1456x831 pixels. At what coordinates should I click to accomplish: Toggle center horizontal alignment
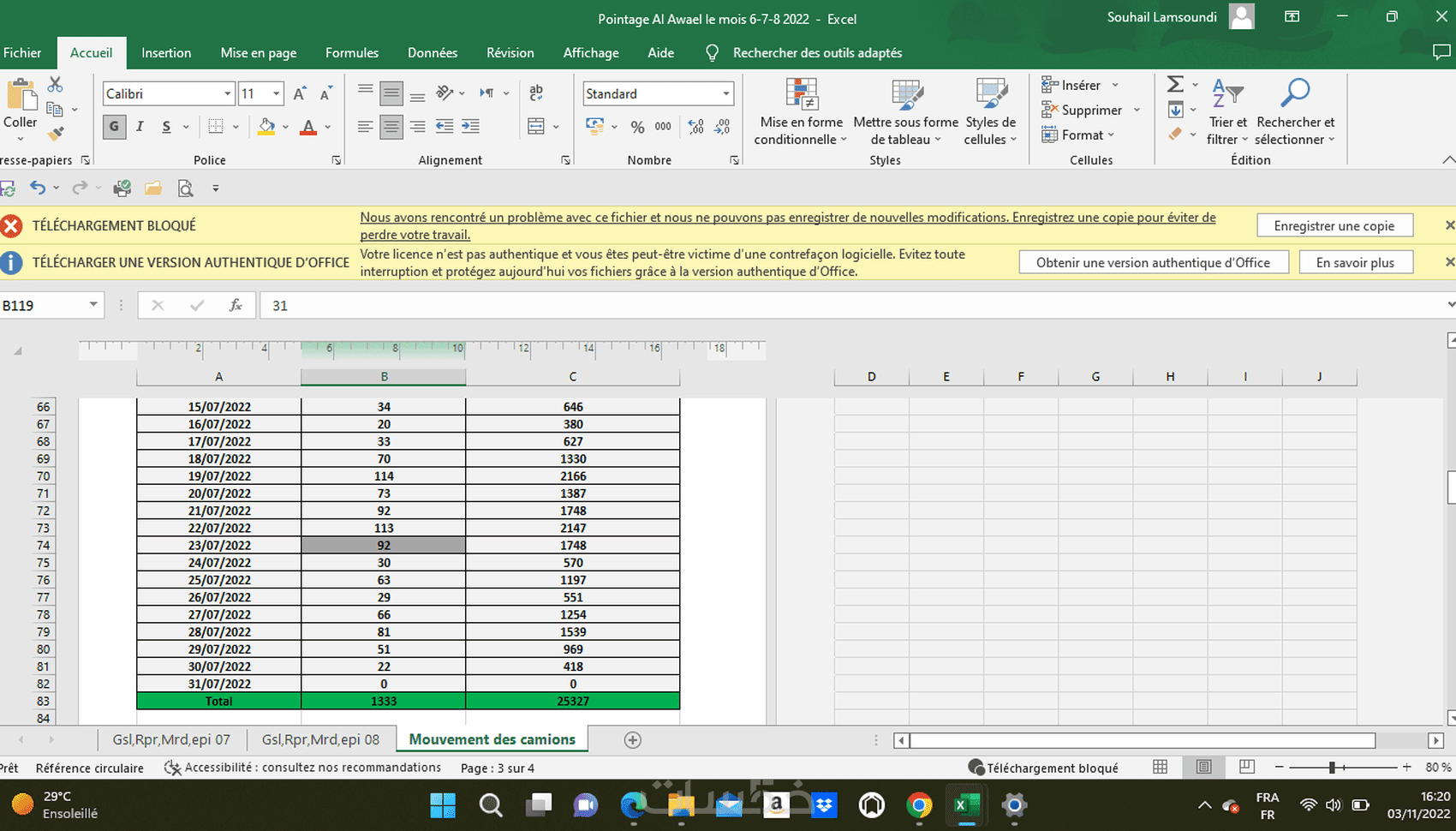tap(391, 127)
